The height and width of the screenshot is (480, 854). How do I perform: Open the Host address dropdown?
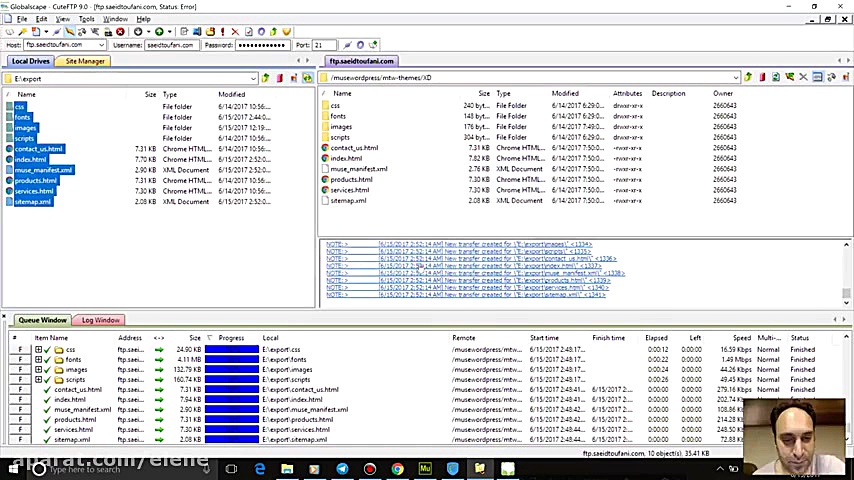coord(102,45)
